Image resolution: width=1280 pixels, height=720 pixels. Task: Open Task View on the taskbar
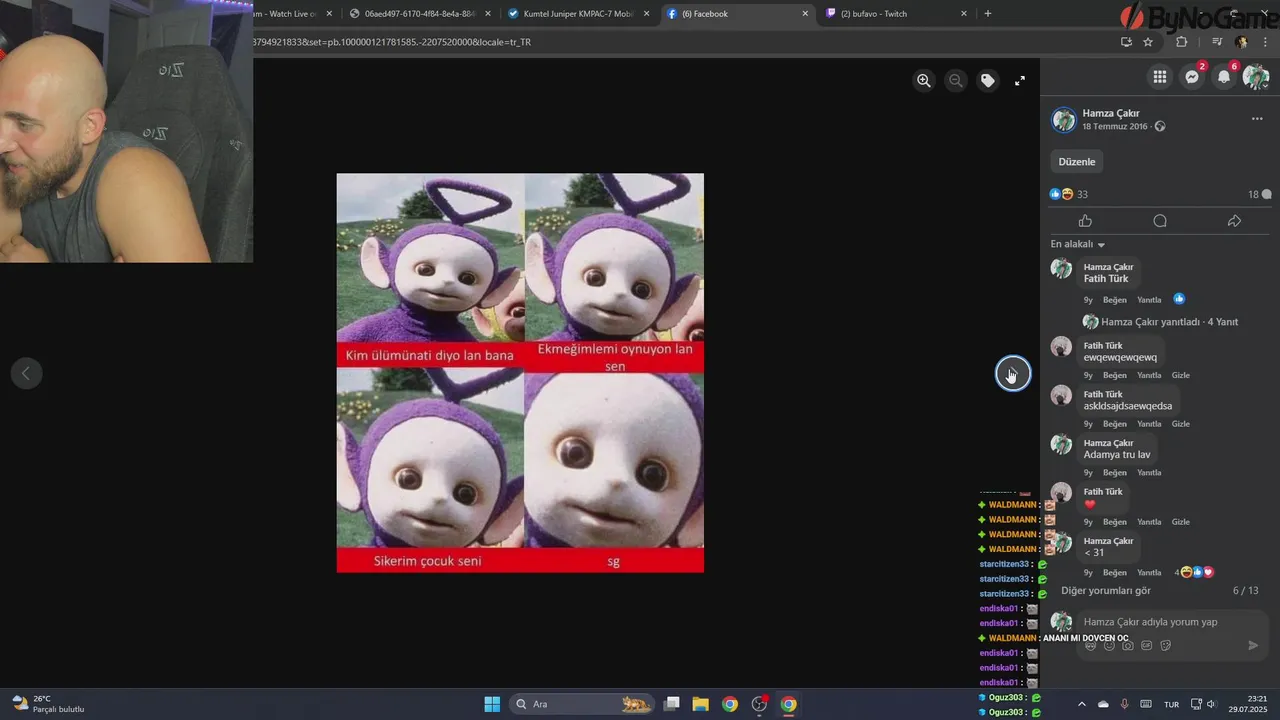[672, 704]
